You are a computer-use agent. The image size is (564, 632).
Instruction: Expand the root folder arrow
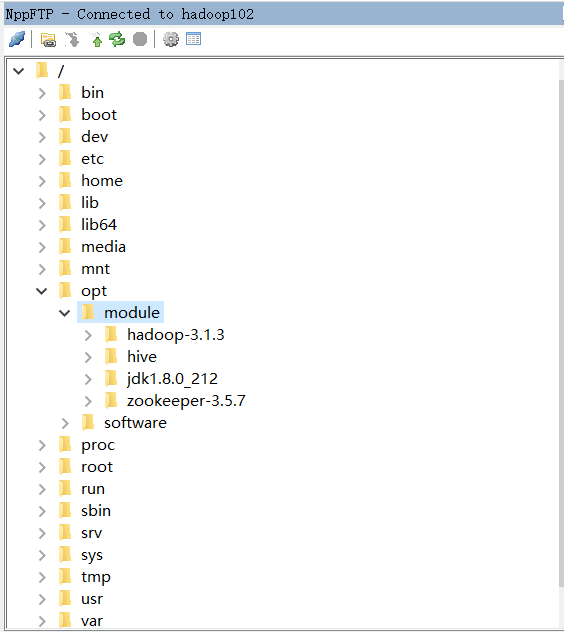42,467
